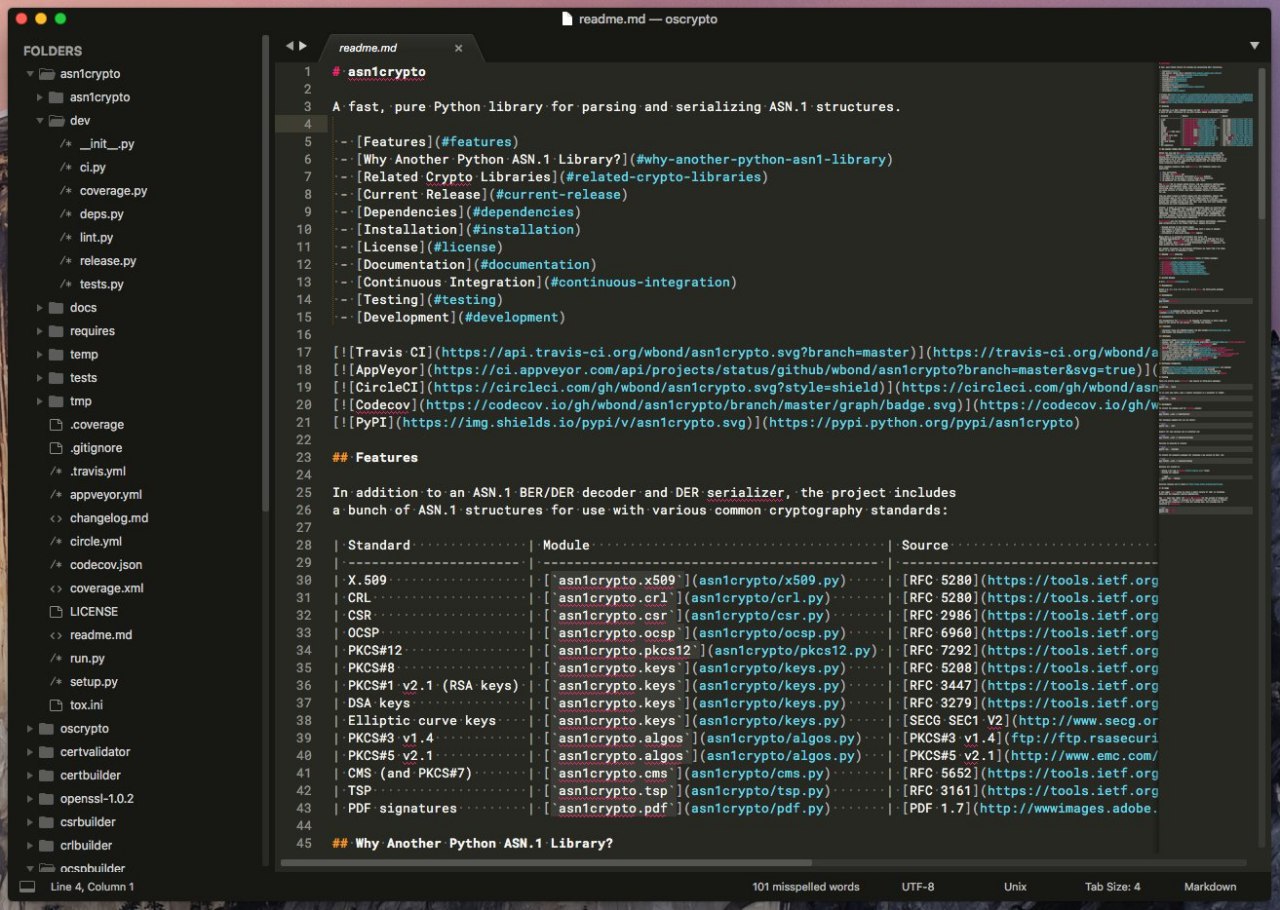Open tests.py file
The image size is (1280, 910).
[102, 285]
